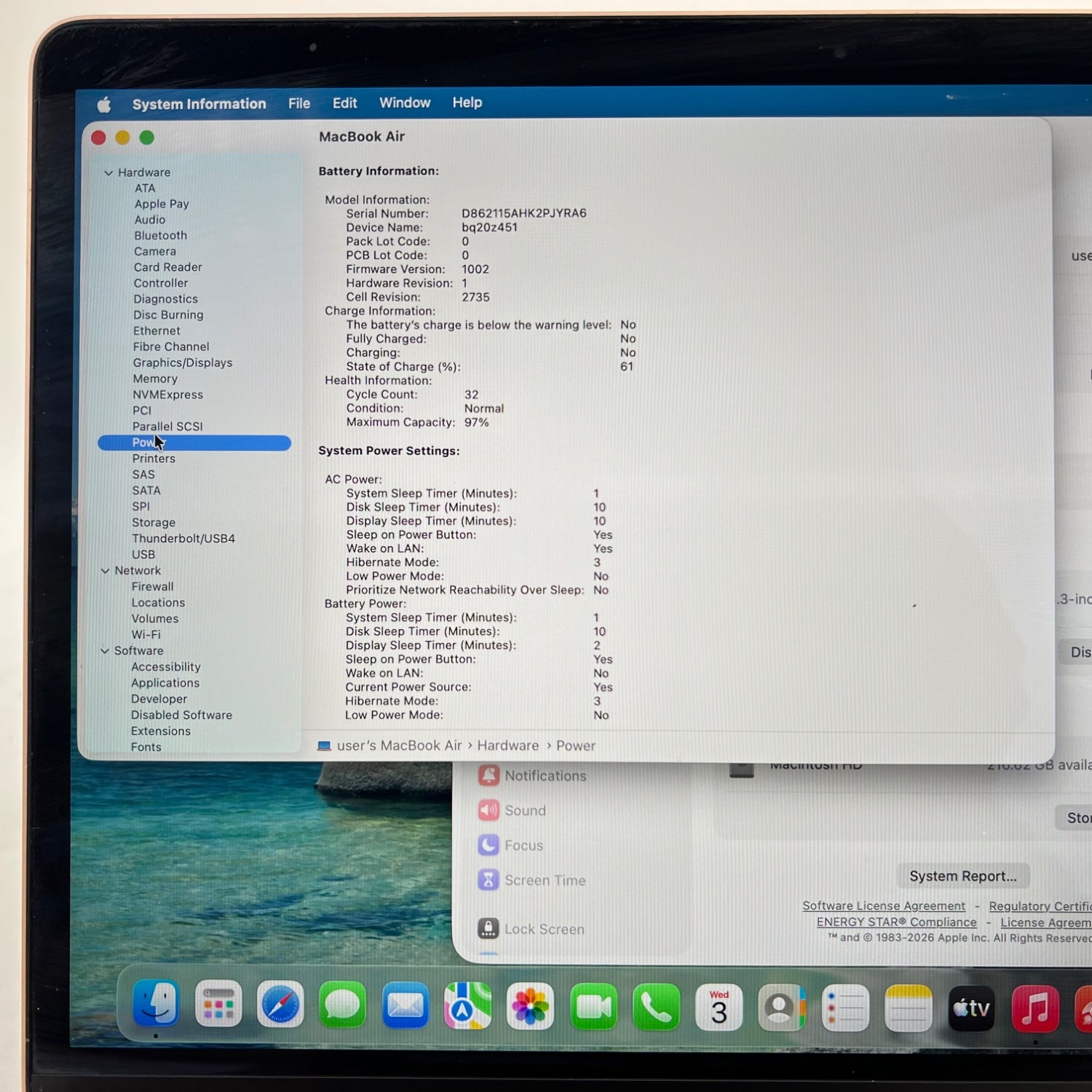This screenshot has width=1092, height=1092.
Task: Select Memory in the sidebar
Action: (x=155, y=379)
